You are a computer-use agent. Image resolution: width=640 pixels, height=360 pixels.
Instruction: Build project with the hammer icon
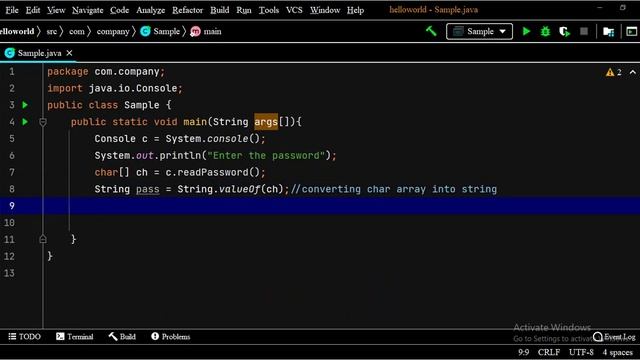pos(431,31)
